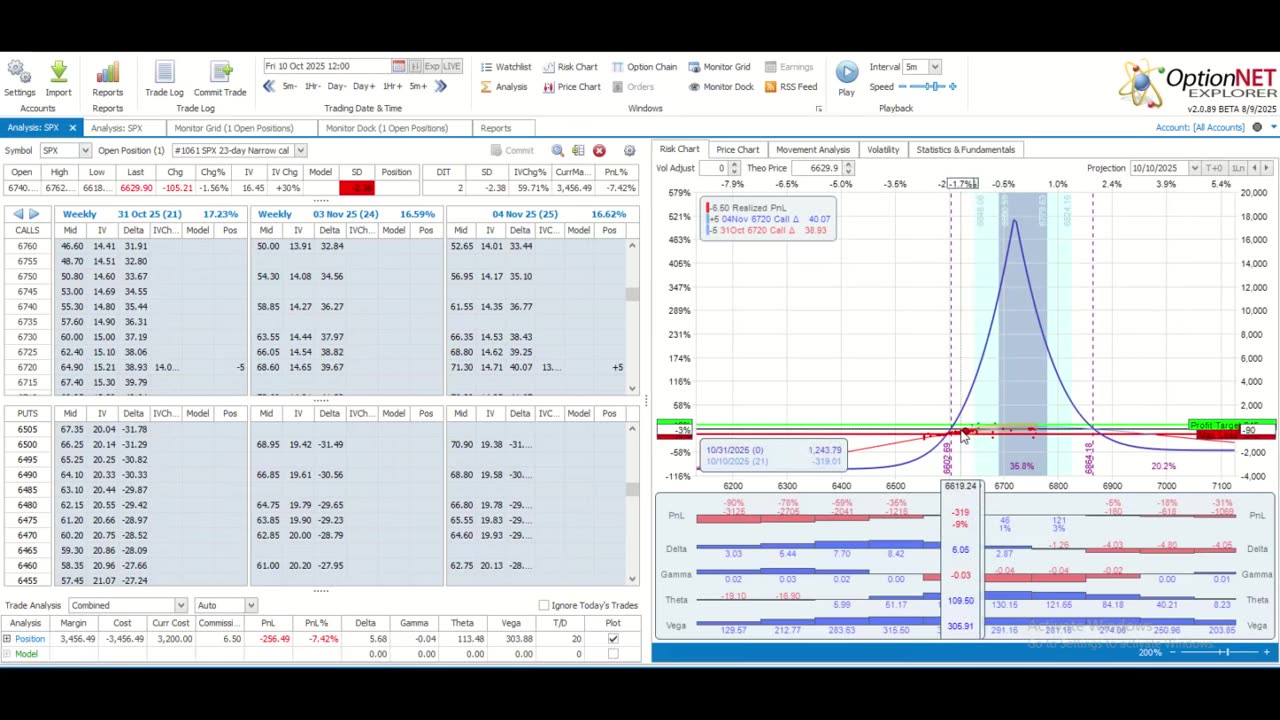Screen dimensions: 1280x720
Task: Open the Symbol SPX dropdown
Action: coord(85,150)
